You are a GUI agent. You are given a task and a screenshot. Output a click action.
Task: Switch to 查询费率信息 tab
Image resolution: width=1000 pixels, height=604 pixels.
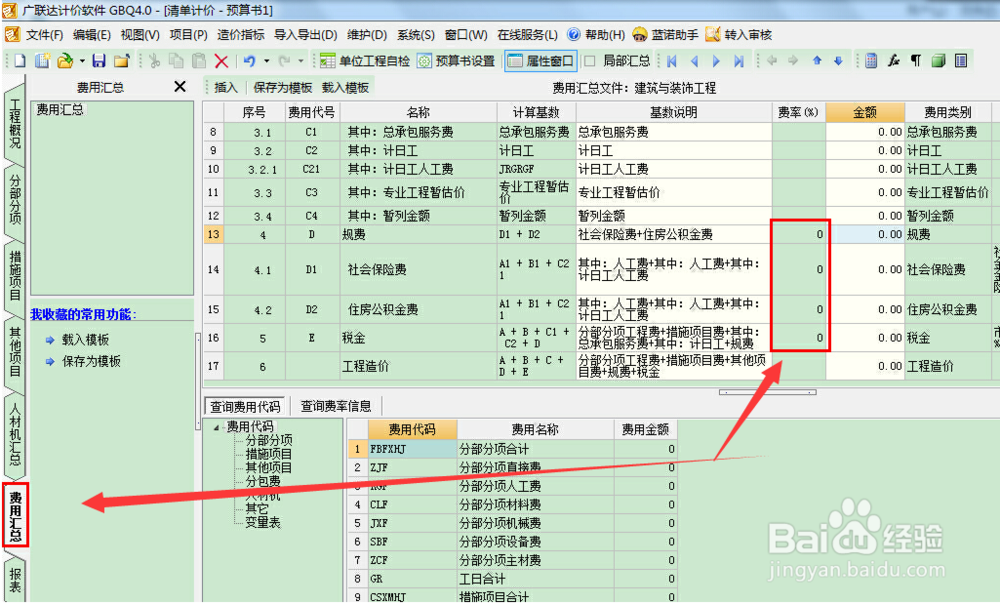click(336, 406)
